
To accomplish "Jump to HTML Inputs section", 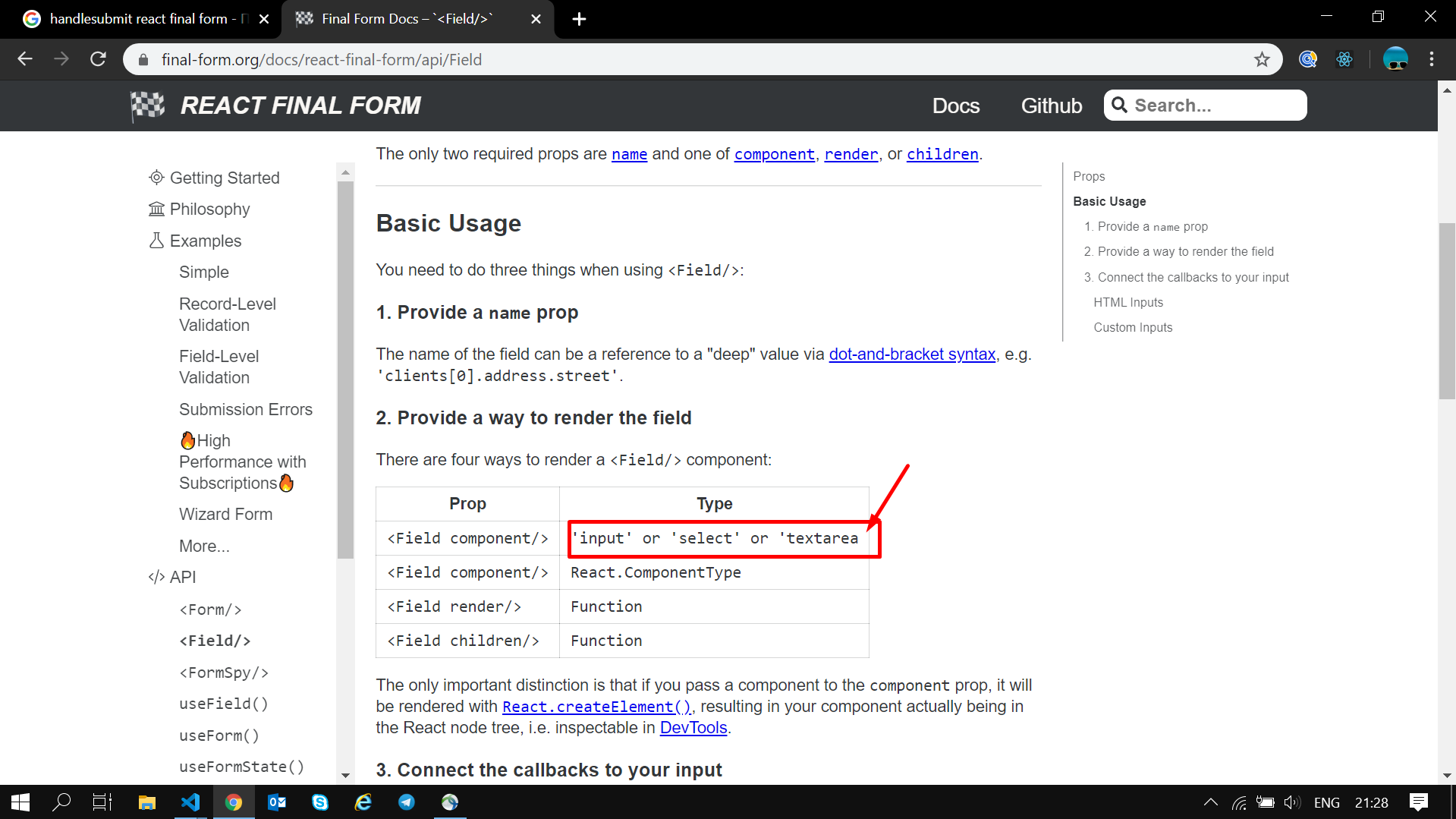I will click(x=1128, y=302).
